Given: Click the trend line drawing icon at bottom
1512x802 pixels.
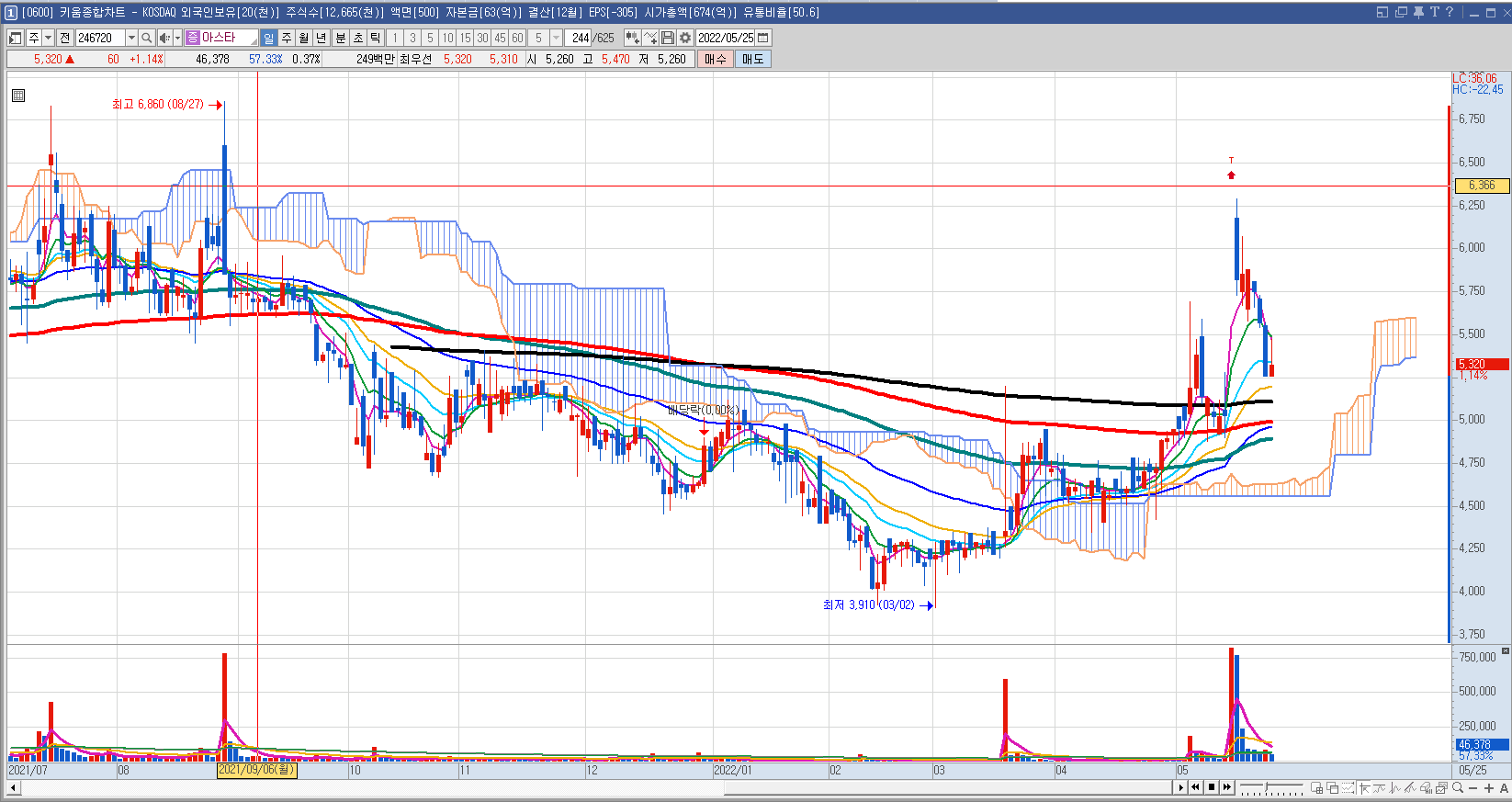Looking at the screenshot, I should pyautogui.click(x=1410, y=787).
